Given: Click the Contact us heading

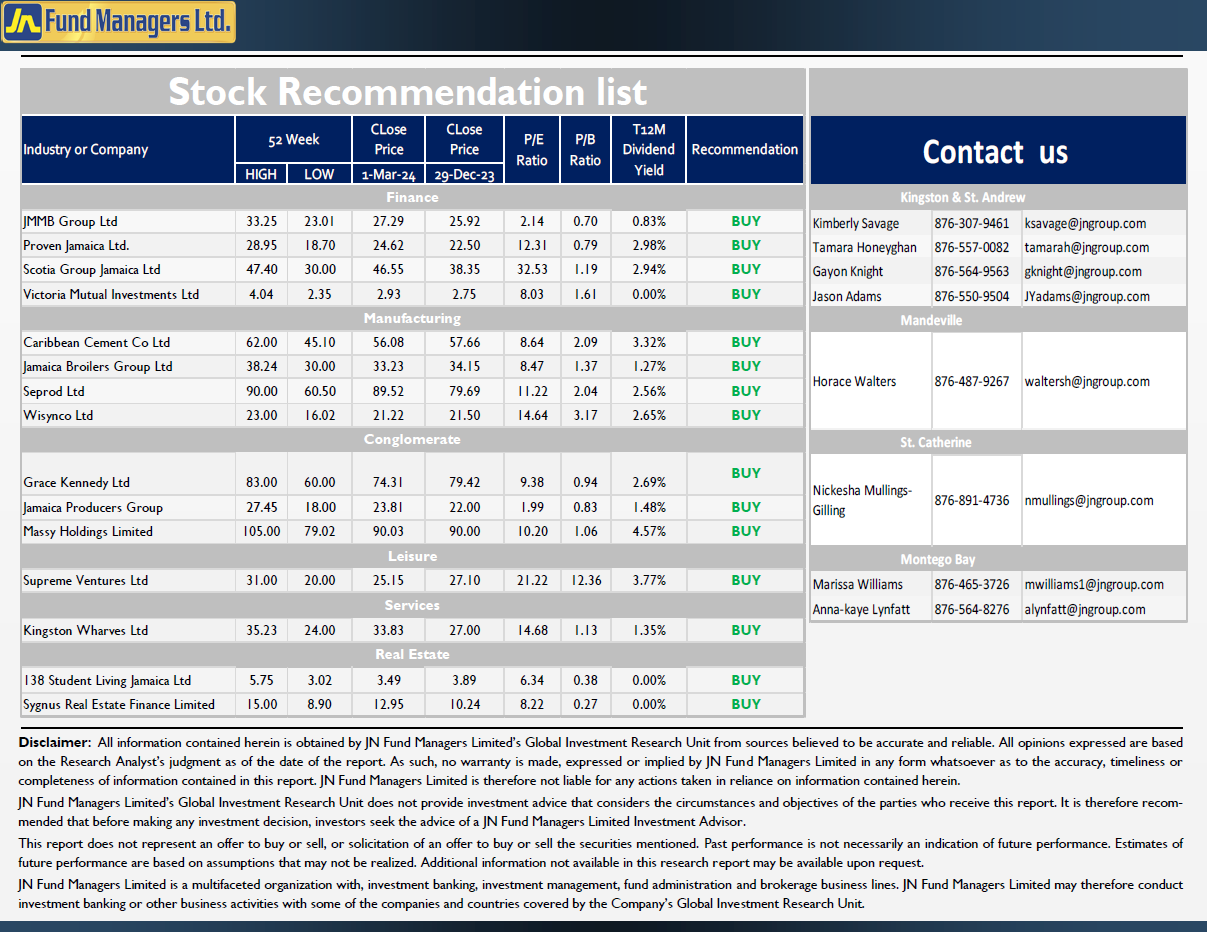Looking at the screenshot, I should tap(995, 152).
